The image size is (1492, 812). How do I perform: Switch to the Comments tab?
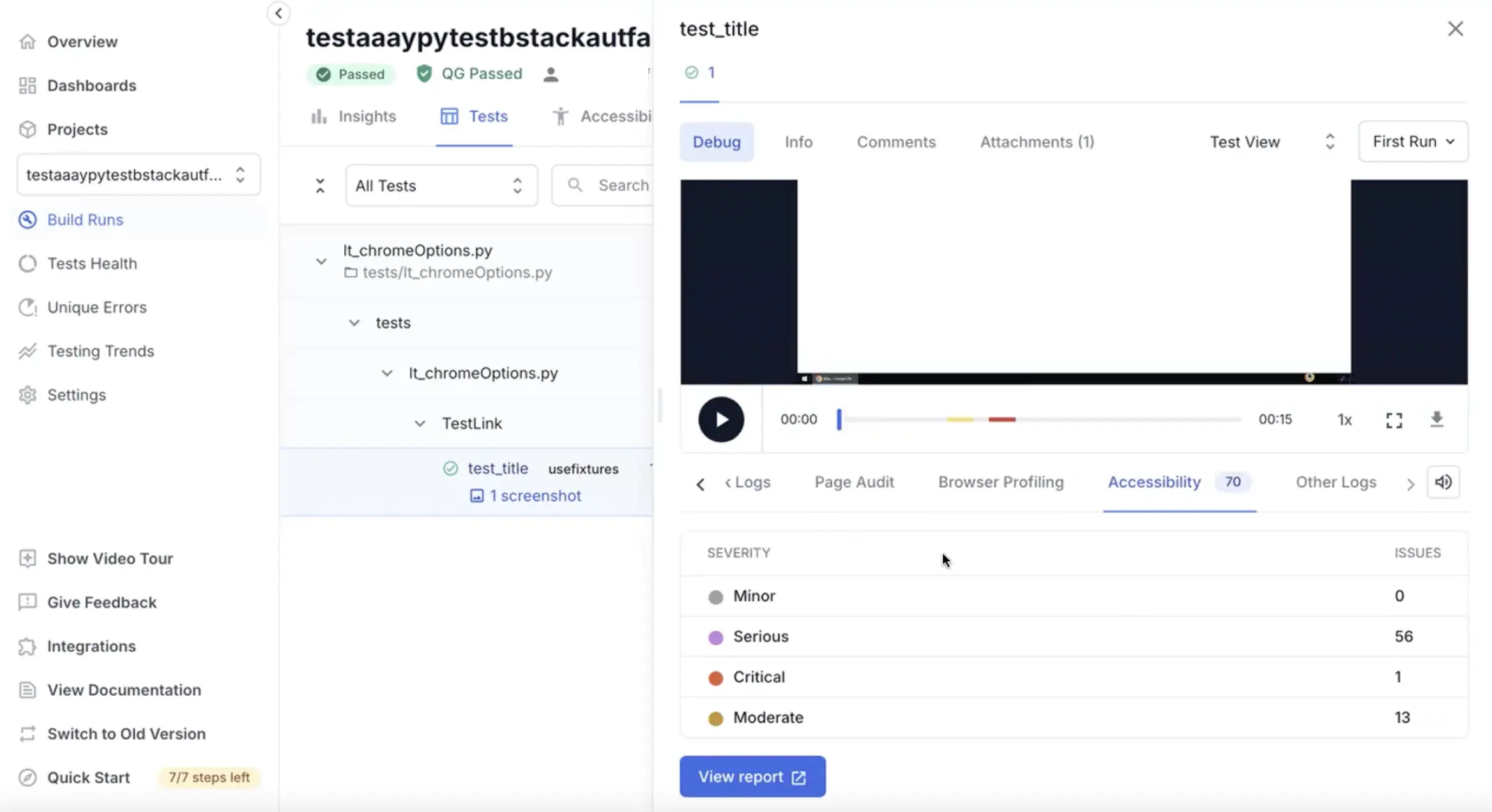pos(896,142)
